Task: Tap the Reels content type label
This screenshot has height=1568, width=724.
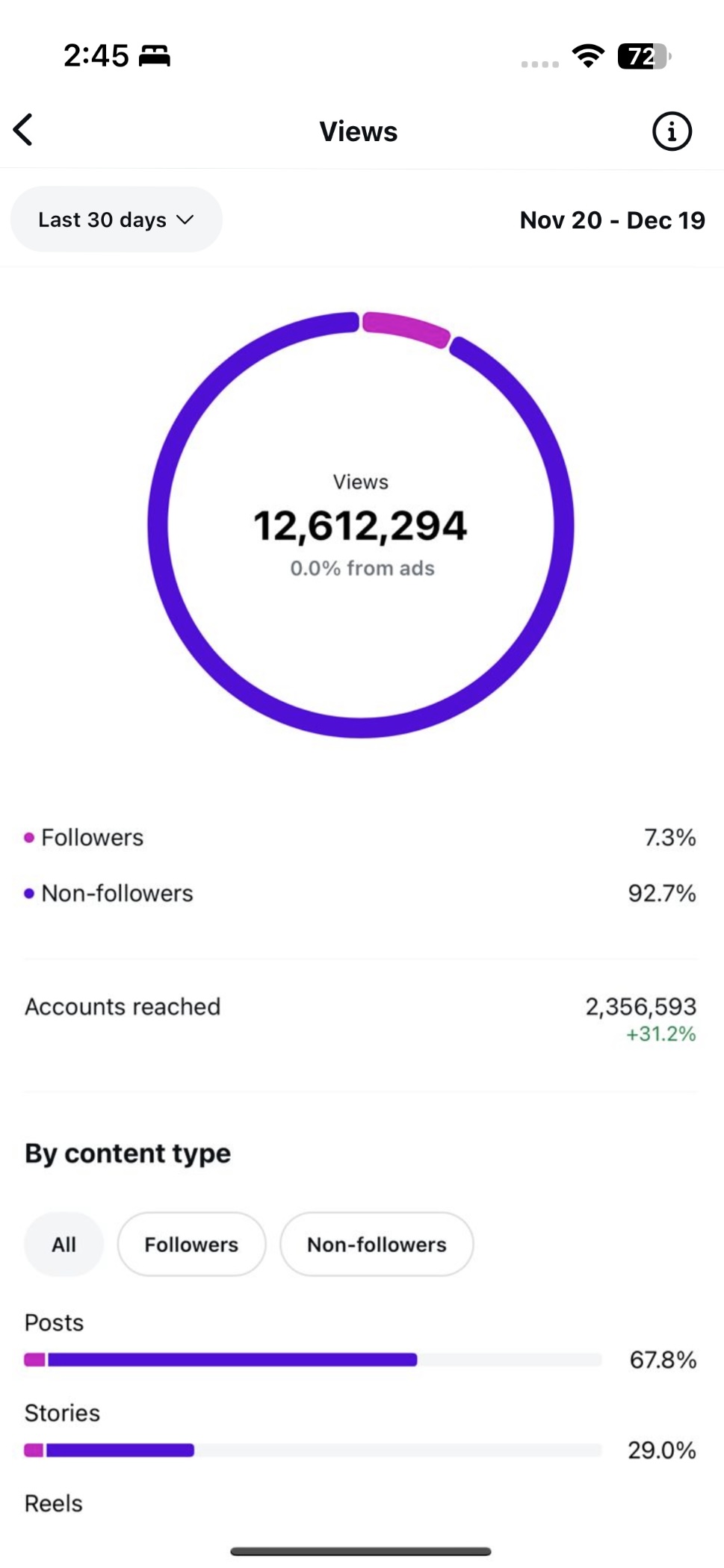Action: 54,1503
